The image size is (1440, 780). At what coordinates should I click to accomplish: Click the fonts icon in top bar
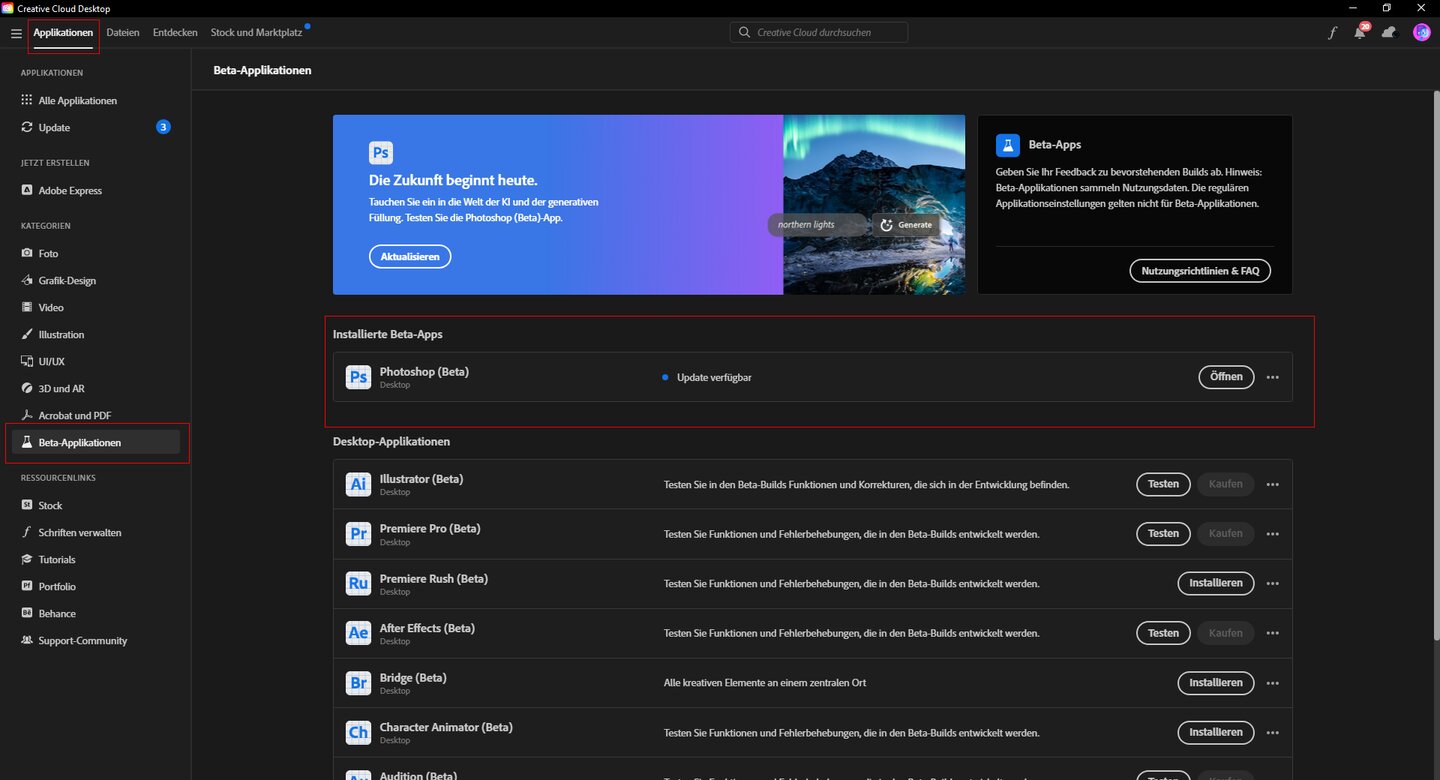pyautogui.click(x=1332, y=33)
